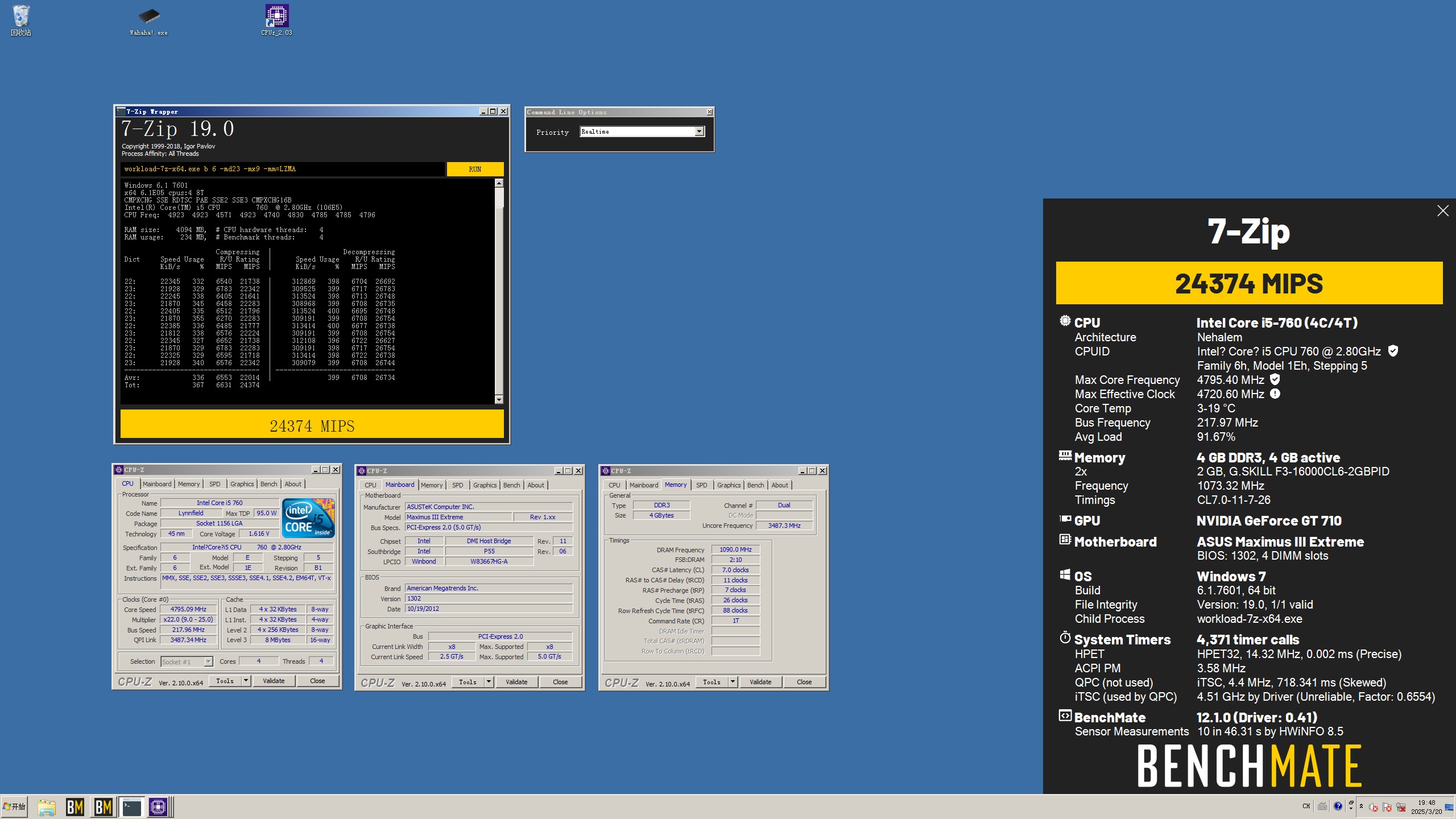Click the BenchMate version icon in the panel
The height and width of the screenshot is (819, 1456).
[x=1065, y=715]
